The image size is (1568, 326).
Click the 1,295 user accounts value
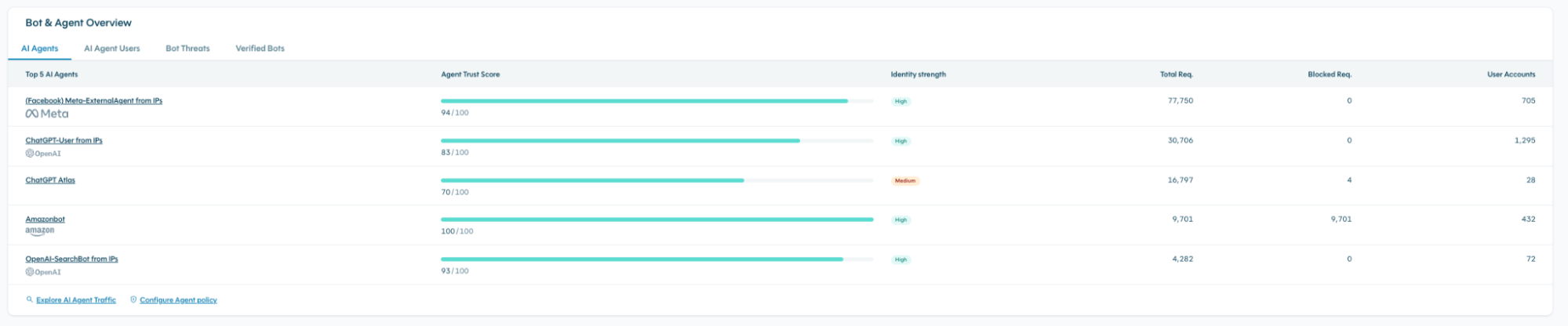1525,141
